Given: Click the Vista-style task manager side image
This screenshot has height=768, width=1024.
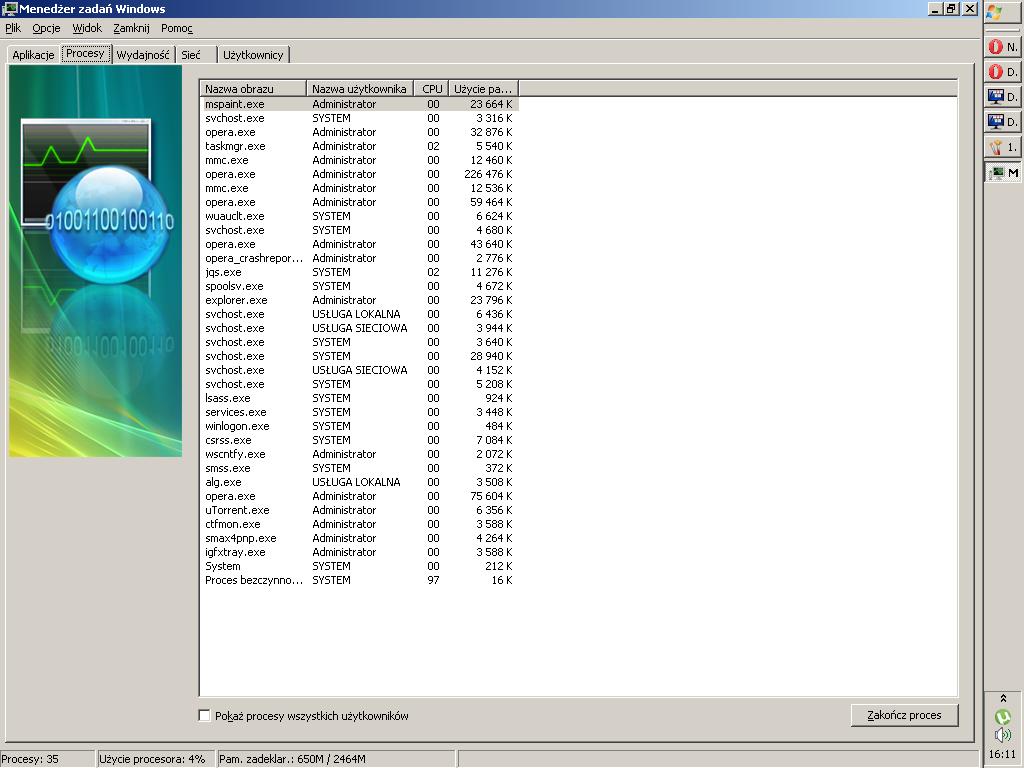Looking at the screenshot, I should tap(95, 261).
